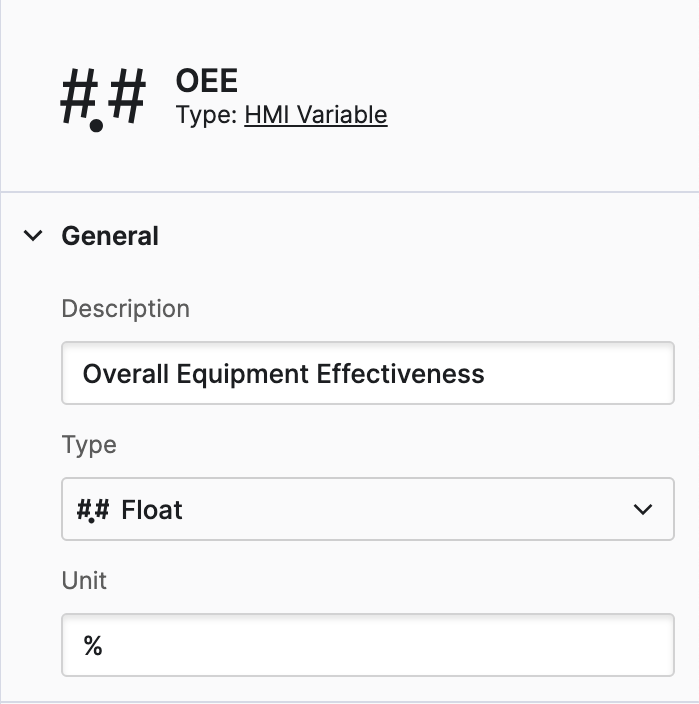Open the HMI Variable type link
The height and width of the screenshot is (704, 699).
click(315, 115)
